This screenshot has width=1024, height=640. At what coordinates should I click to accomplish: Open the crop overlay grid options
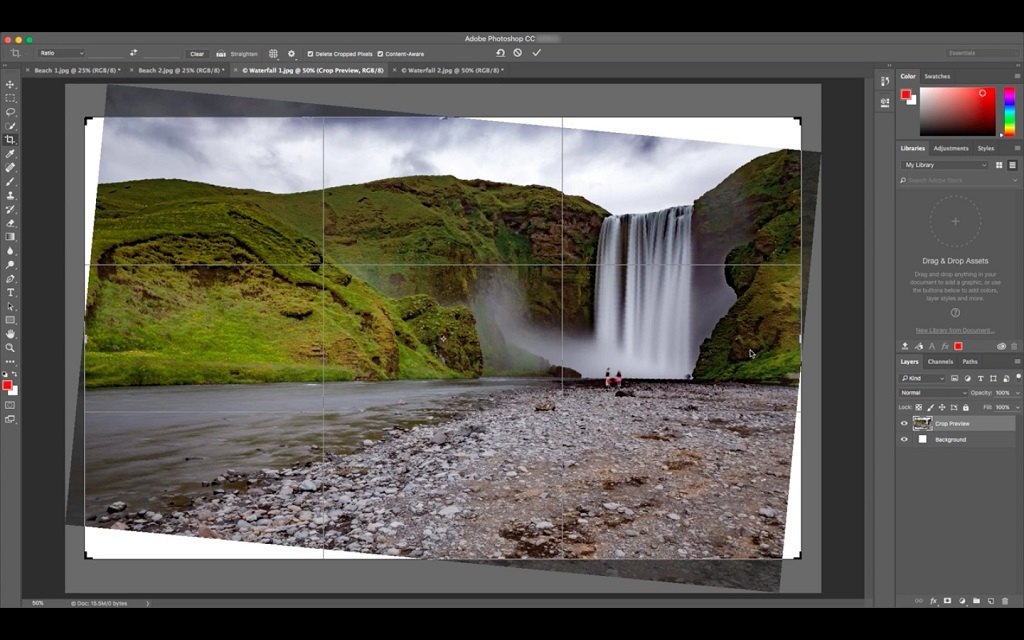(273, 54)
